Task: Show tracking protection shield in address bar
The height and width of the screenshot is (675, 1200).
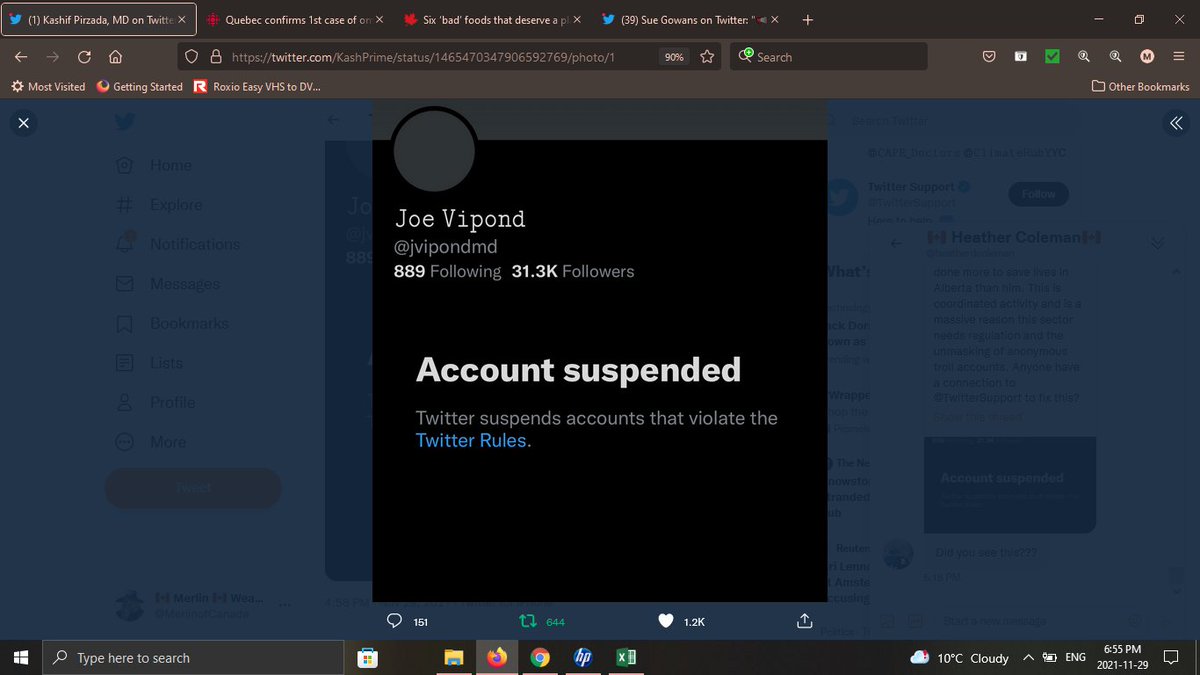Action: pyautogui.click(x=191, y=57)
